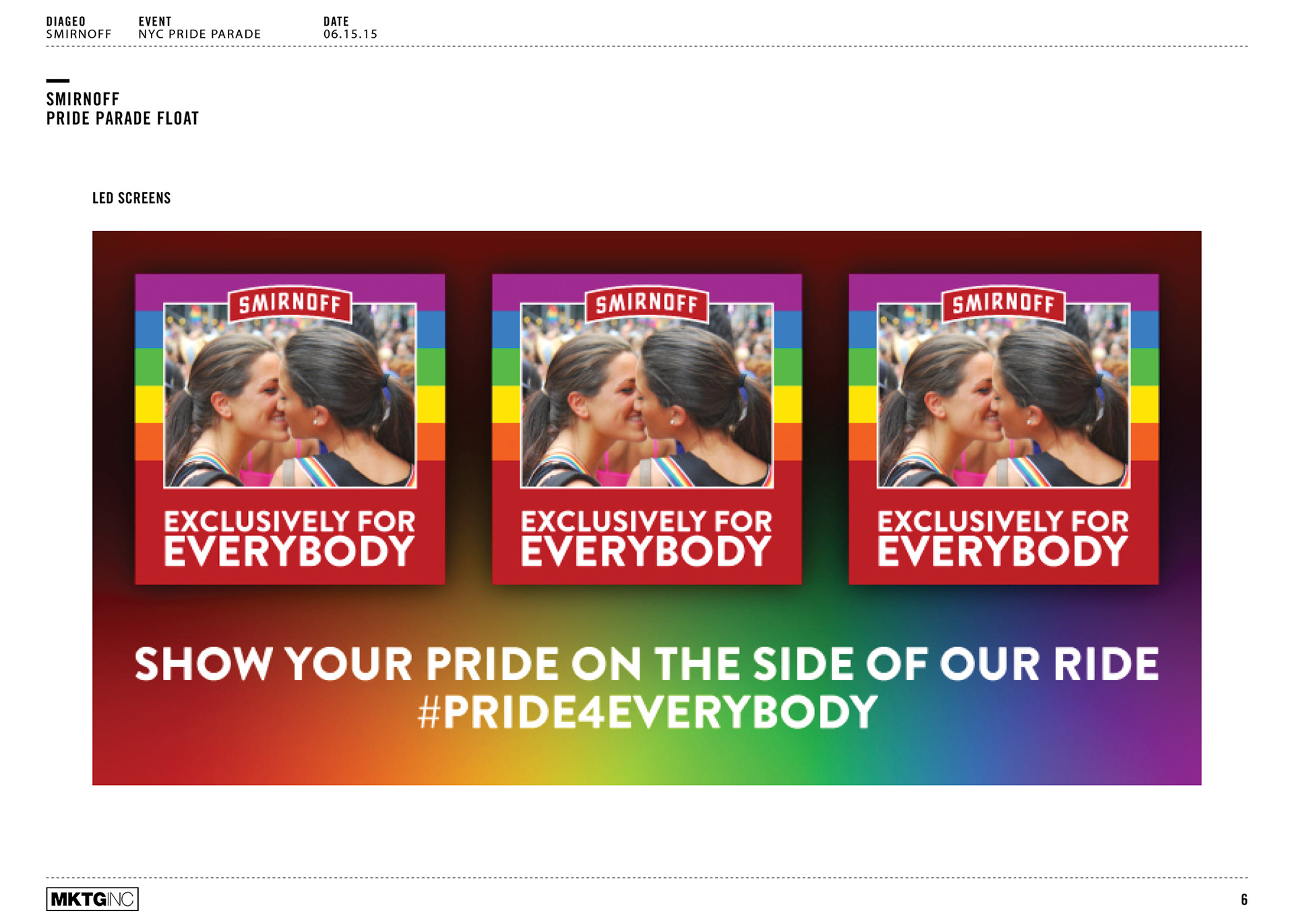Screen dimensions: 1294x924
Task: Click the 'DATE' header label
Action: [336, 22]
